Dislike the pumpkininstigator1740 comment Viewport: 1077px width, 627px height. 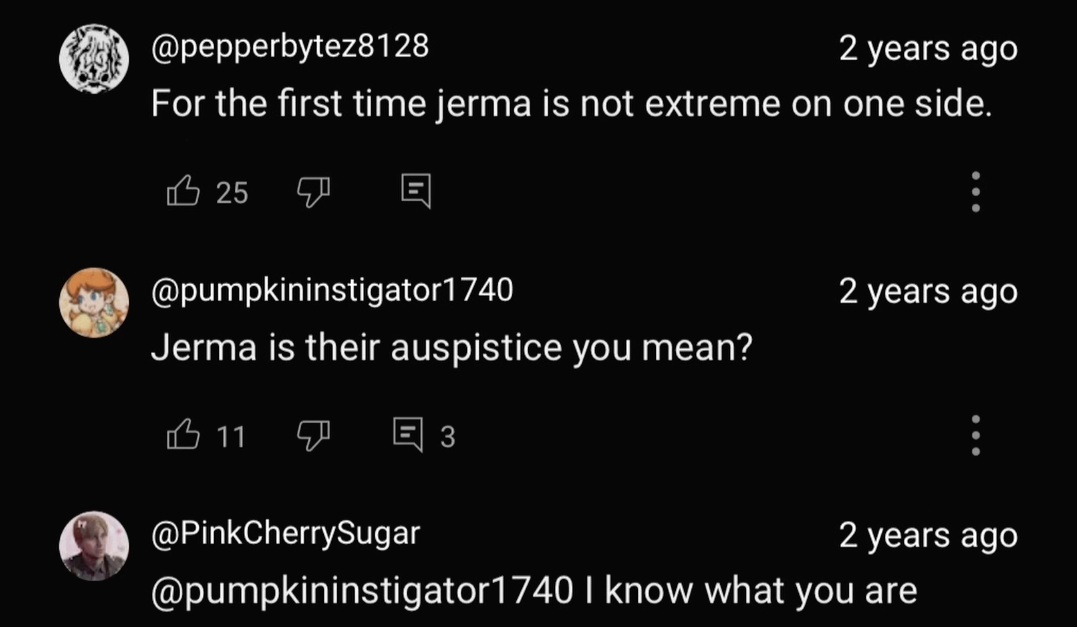tap(314, 435)
